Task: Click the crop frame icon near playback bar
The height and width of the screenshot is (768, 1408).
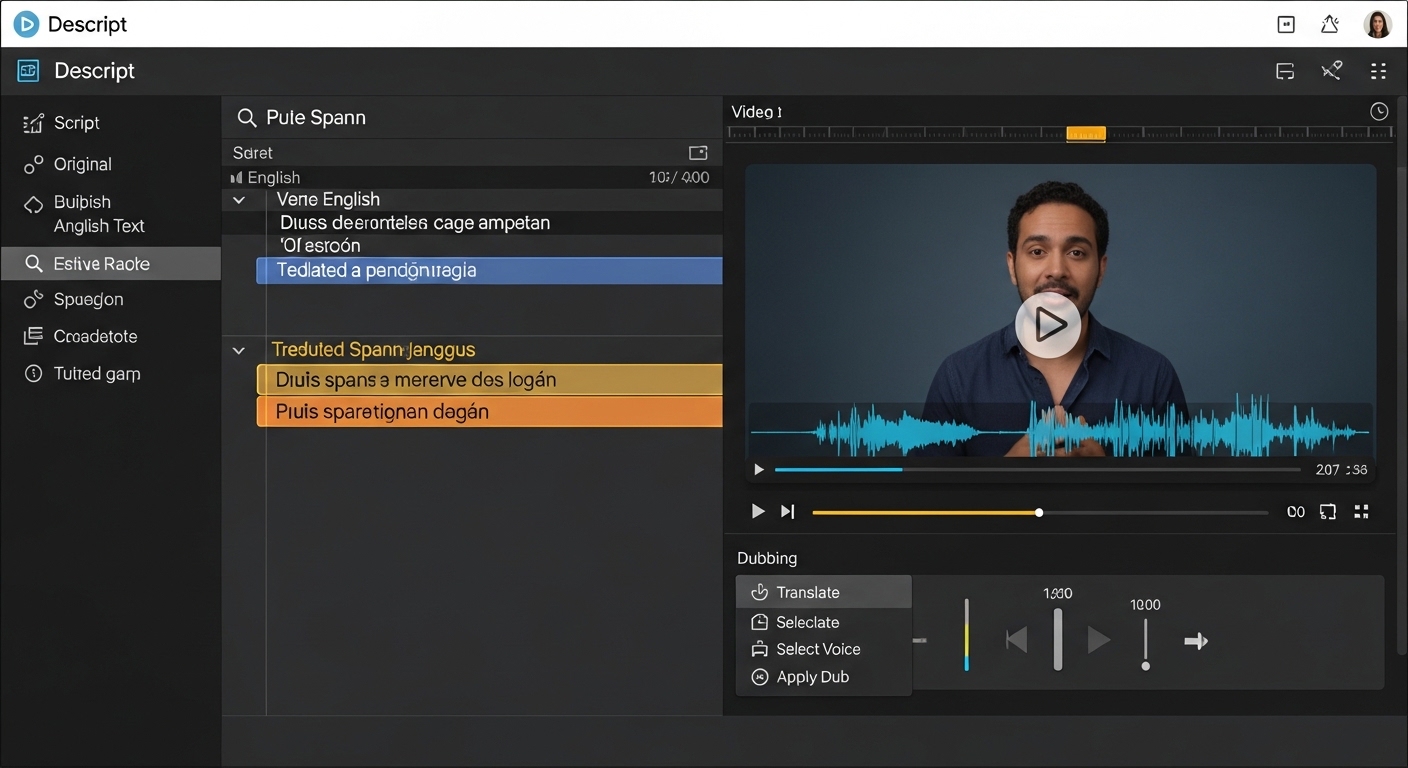Action: pyautogui.click(x=1328, y=512)
